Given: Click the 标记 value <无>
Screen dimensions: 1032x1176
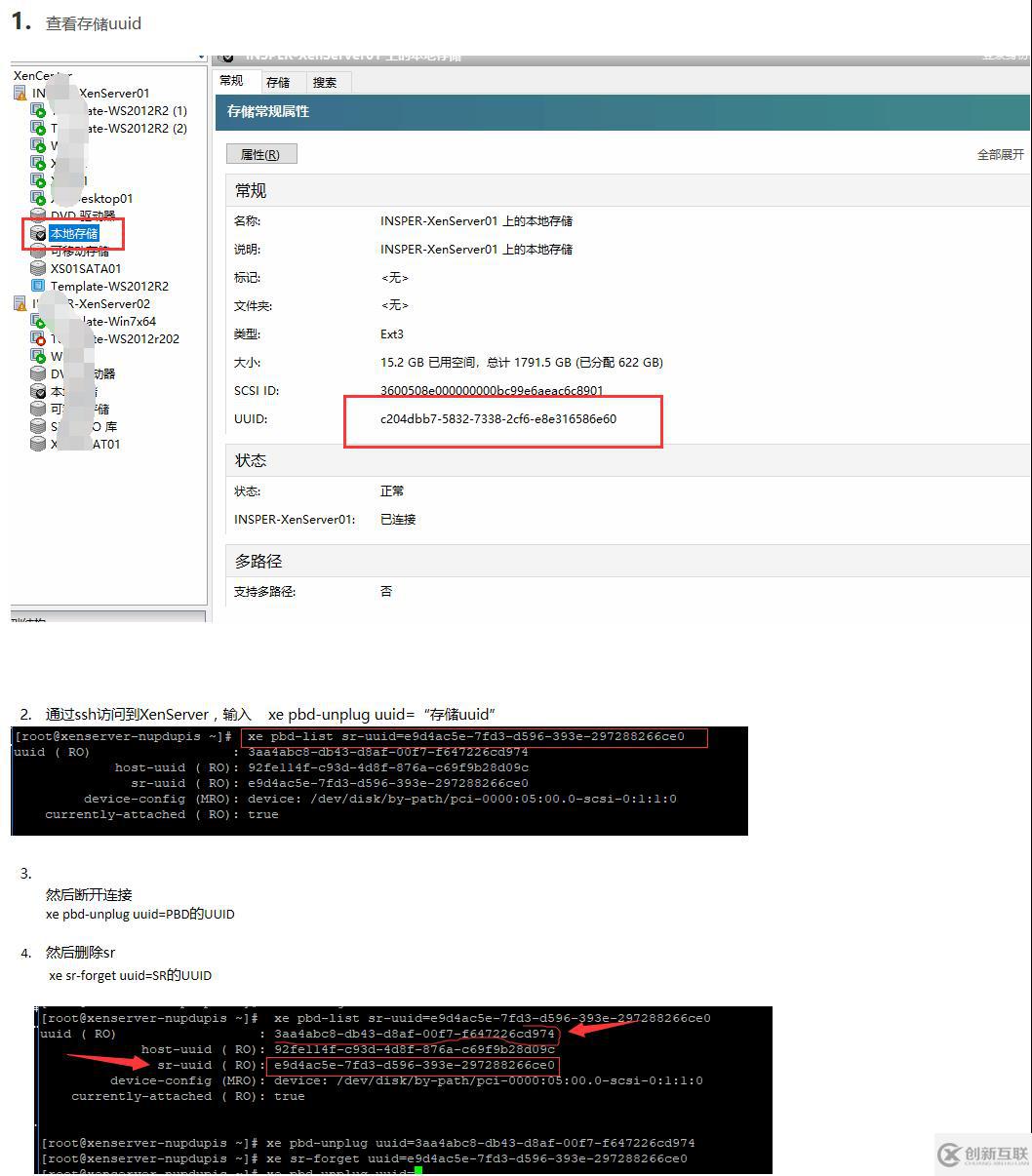Looking at the screenshot, I should (x=395, y=278).
